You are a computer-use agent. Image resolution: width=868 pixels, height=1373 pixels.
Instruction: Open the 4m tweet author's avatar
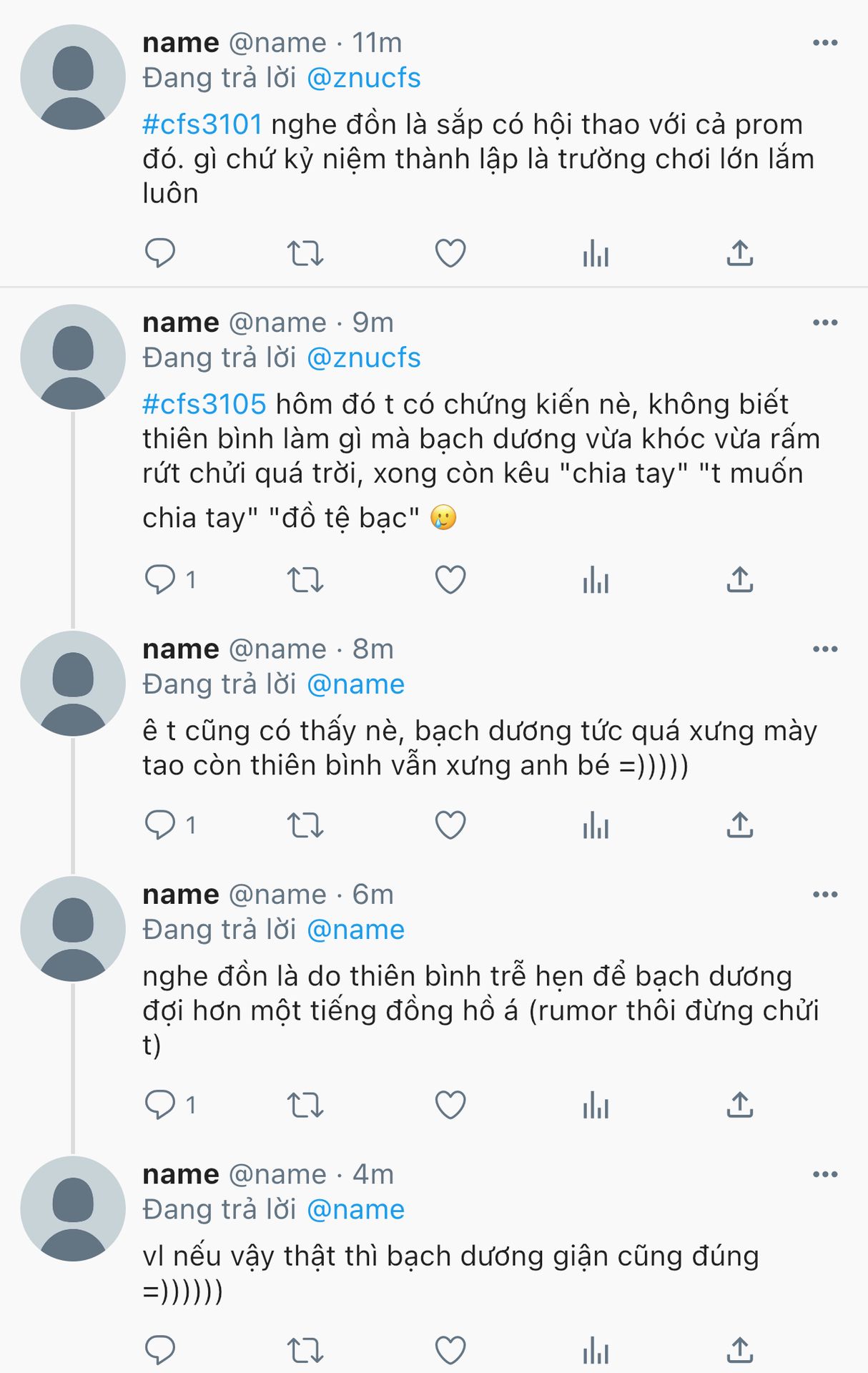(73, 1209)
